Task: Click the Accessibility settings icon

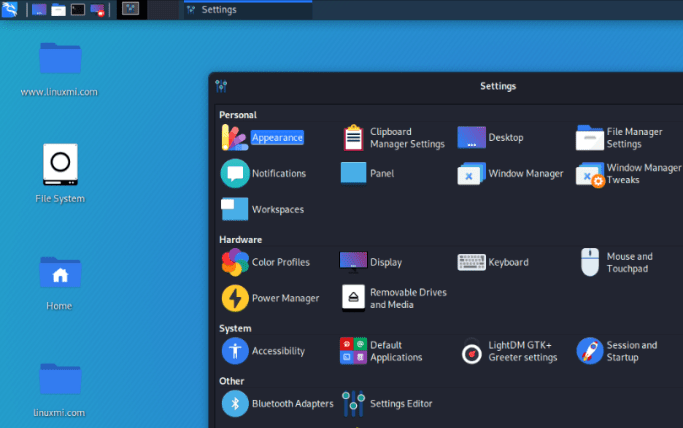Action: [x=235, y=351]
